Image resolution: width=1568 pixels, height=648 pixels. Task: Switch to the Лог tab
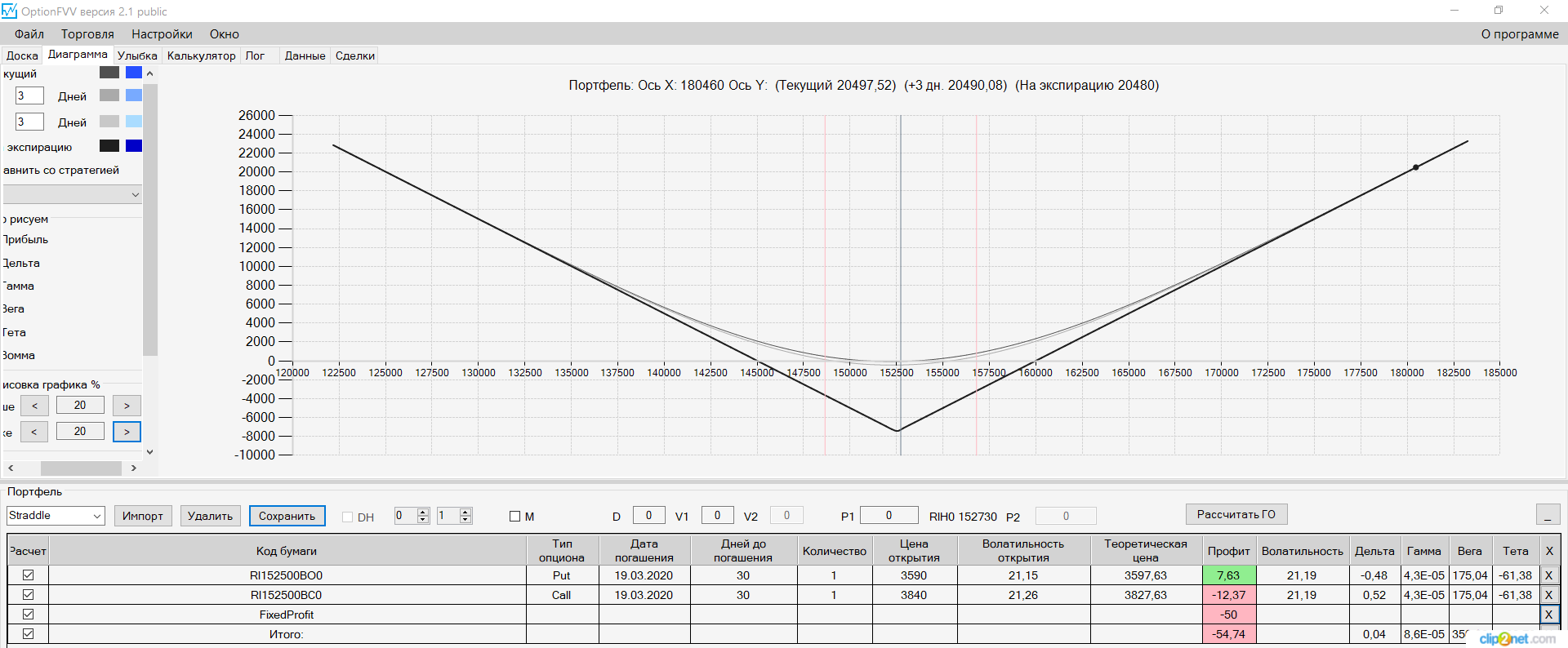point(255,55)
